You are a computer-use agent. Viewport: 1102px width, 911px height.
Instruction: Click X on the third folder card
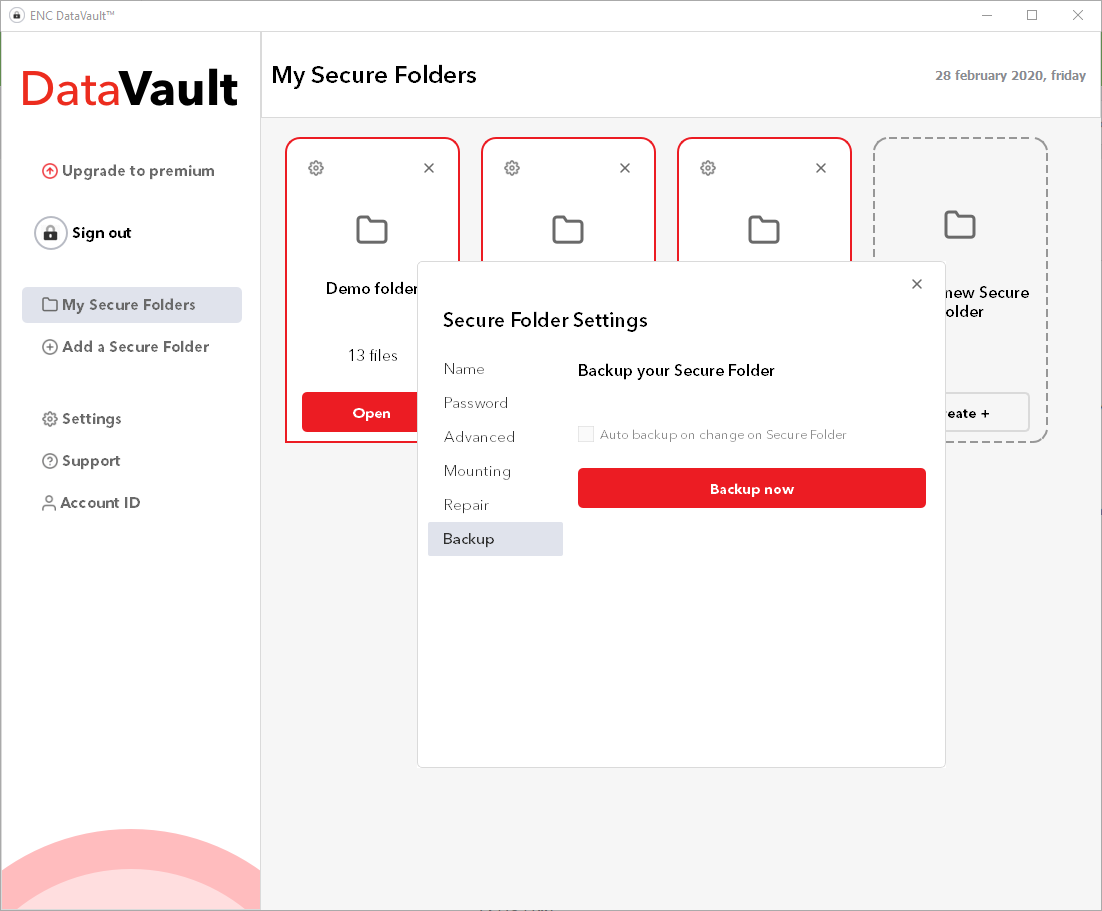click(x=821, y=168)
